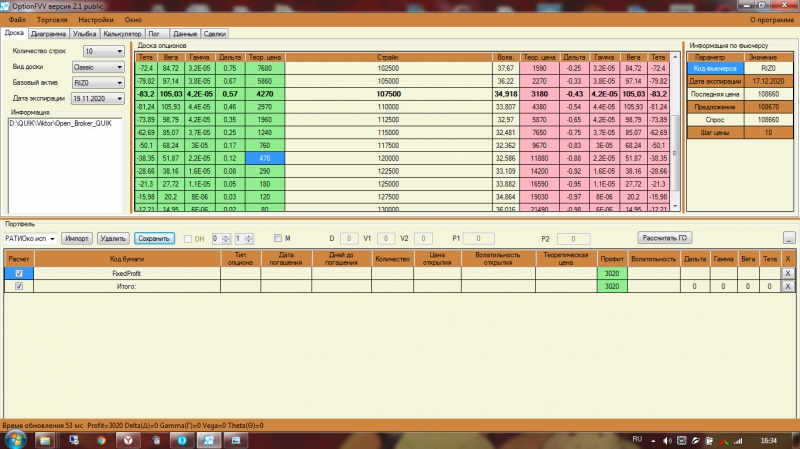This screenshot has height=449, width=800.
Task: Uncheck the Итого row calculation checkbox
Action: point(19,286)
